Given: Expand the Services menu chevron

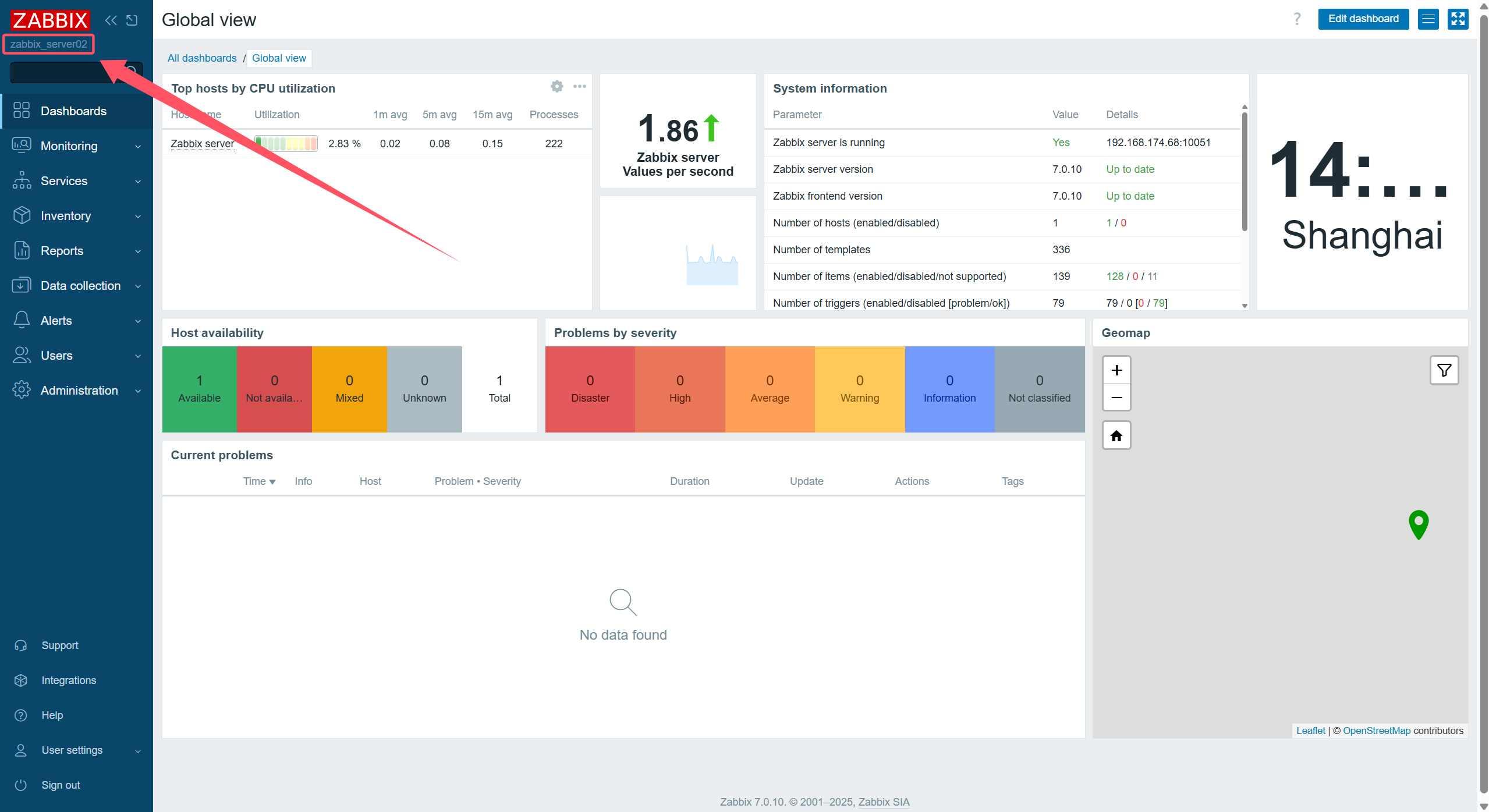Looking at the screenshot, I should pos(138,181).
